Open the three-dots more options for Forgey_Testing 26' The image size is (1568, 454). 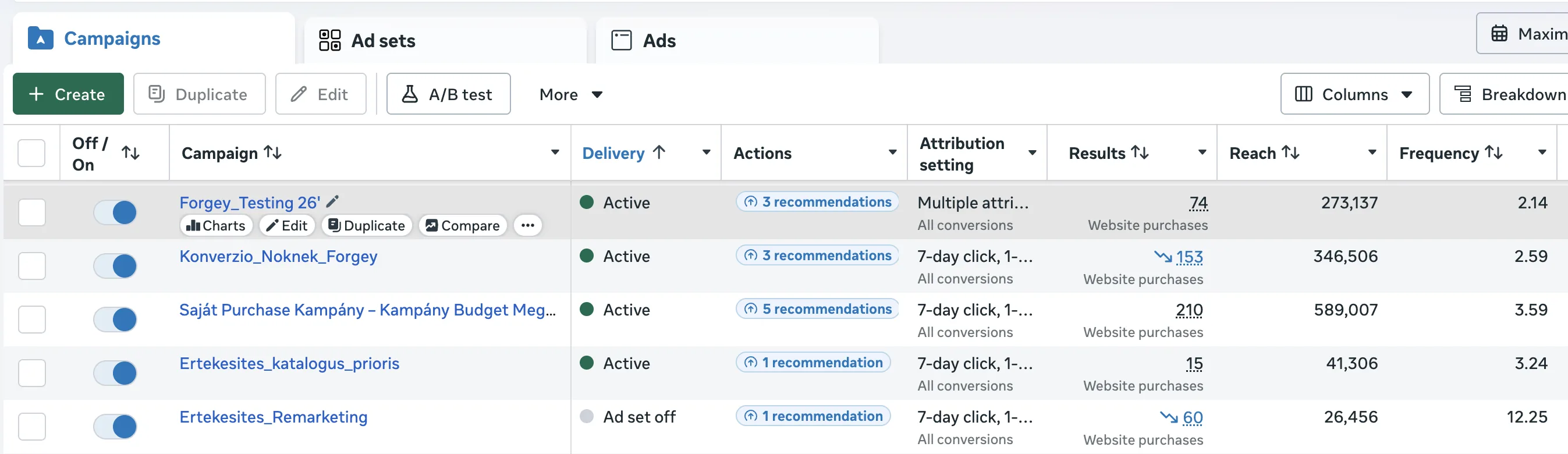pos(528,225)
